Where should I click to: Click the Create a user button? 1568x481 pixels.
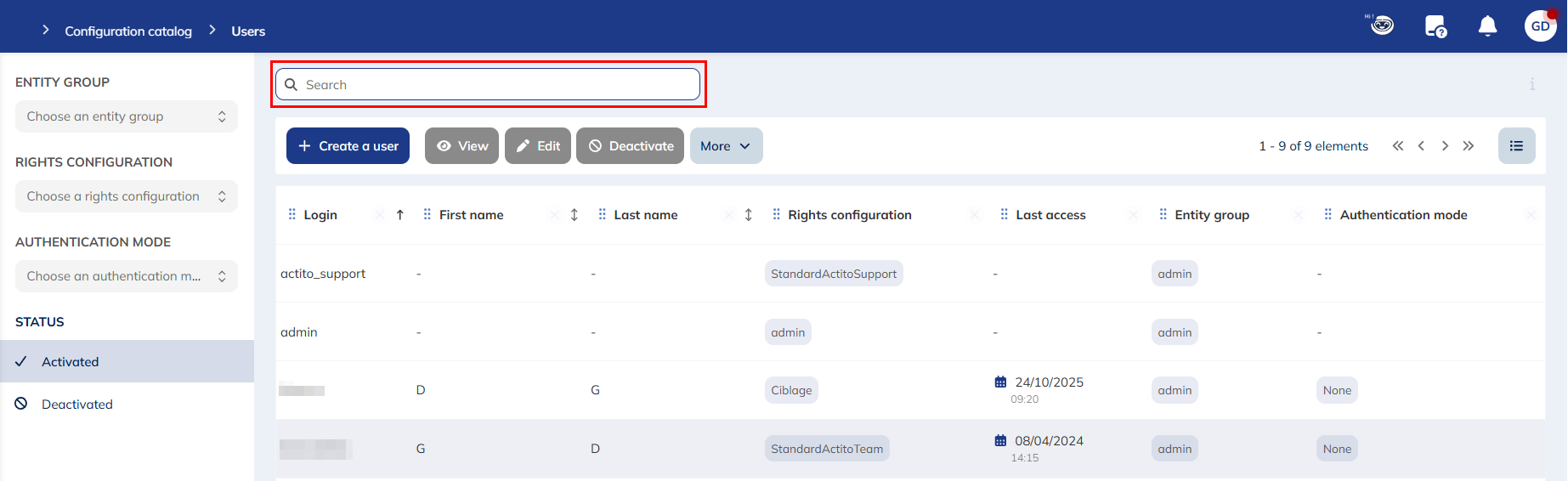click(348, 146)
